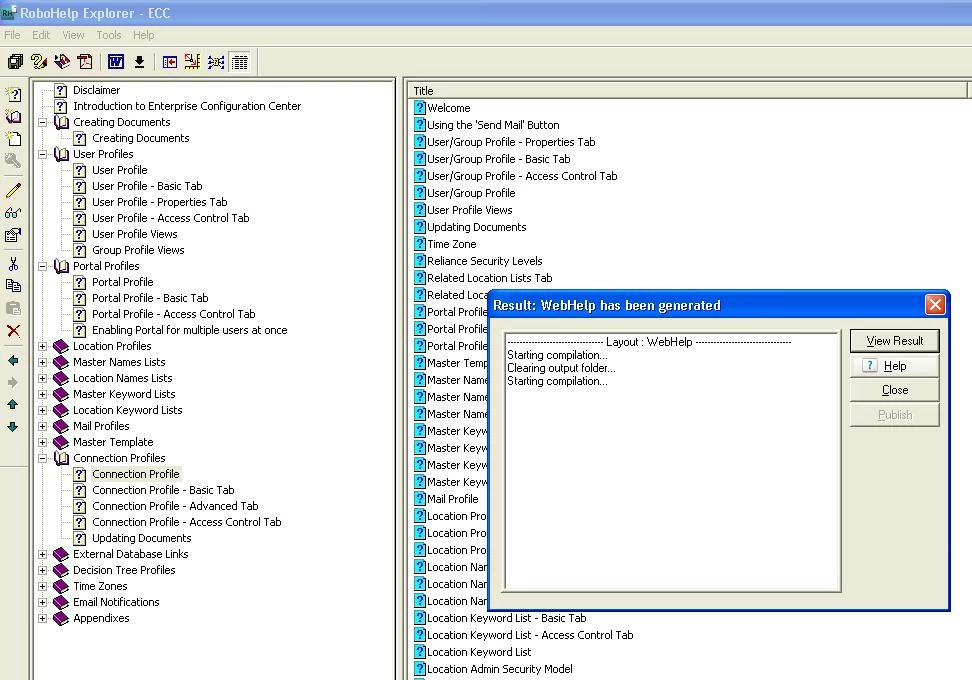Viewport: 972px width, 680px height.
Task: Collapse the User Profiles book
Action: (x=43, y=154)
